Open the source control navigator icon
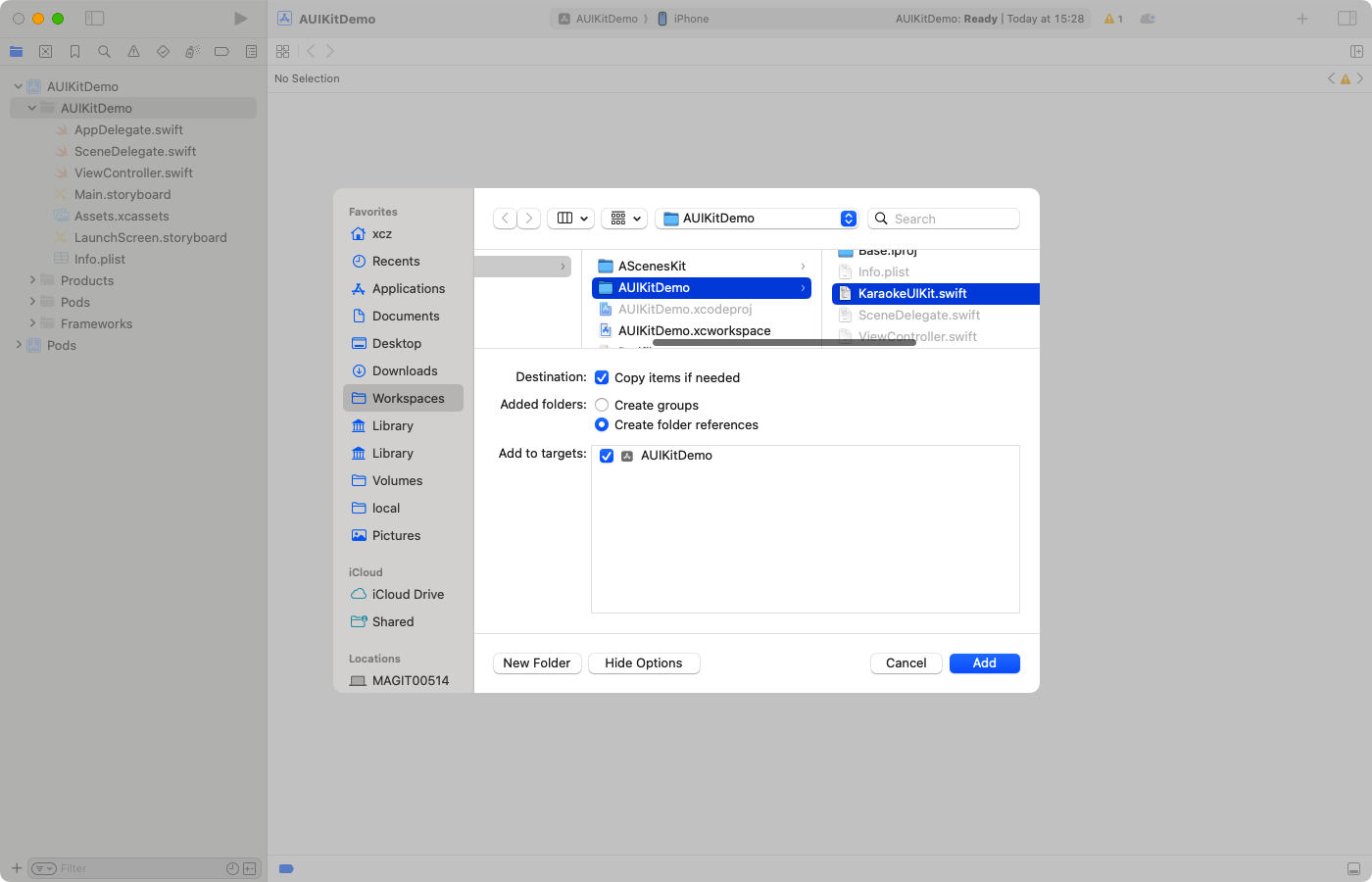Image resolution: width=1372 pixels, height=882 pixels. click(x=45, y=51)
